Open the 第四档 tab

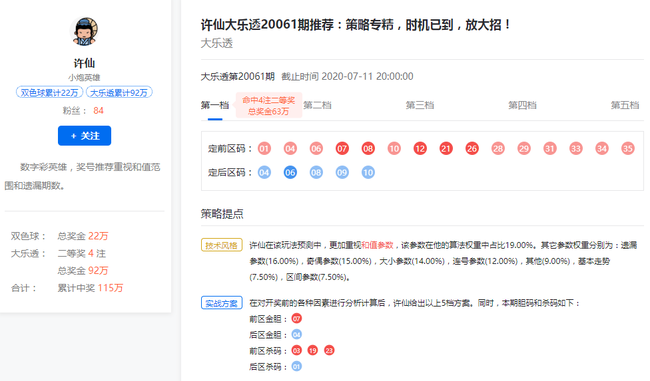coord(522,105)
